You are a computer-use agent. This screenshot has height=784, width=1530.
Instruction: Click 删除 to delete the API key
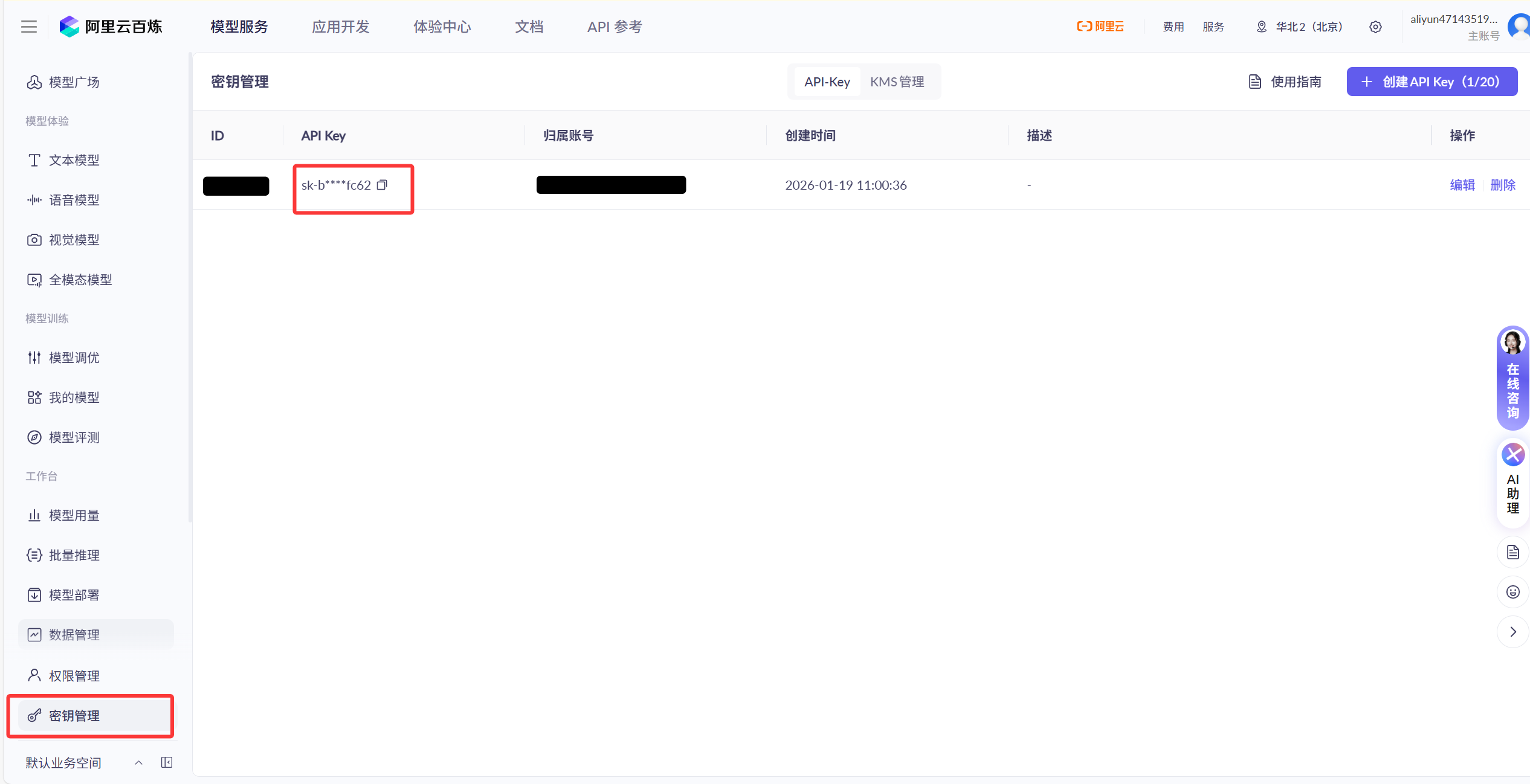1503,185
